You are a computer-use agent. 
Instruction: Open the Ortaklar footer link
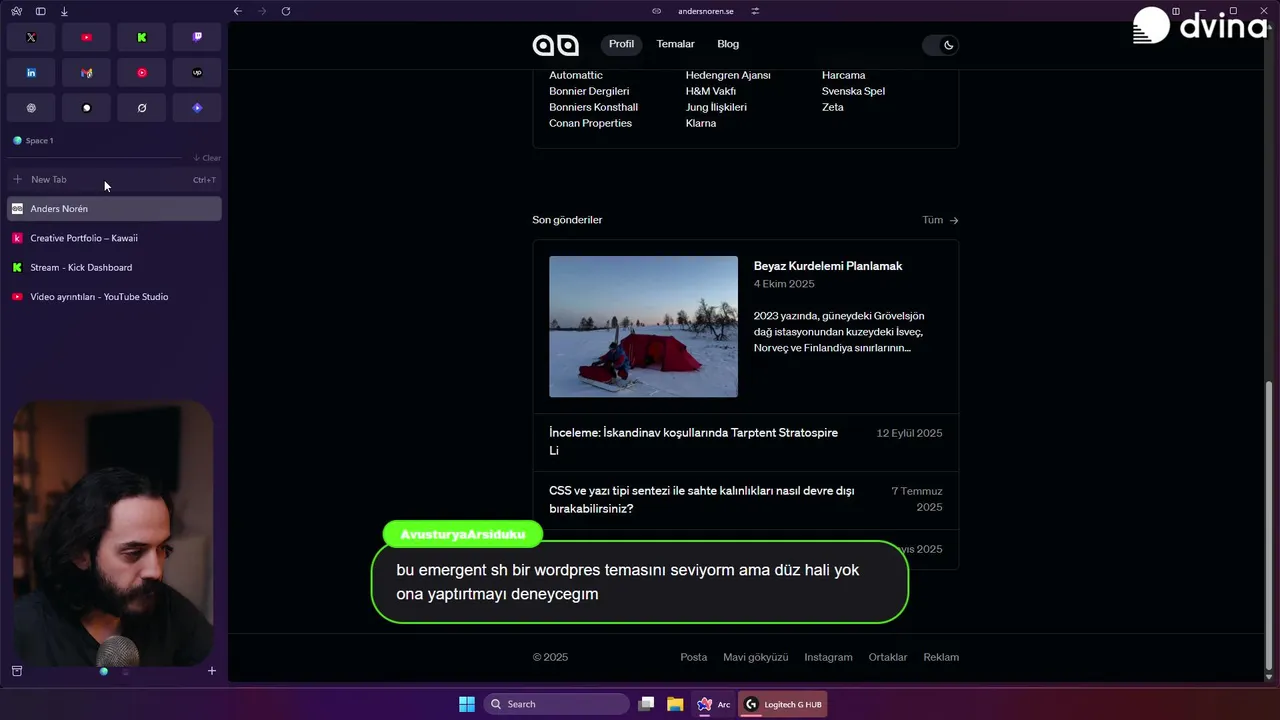(x=887, y=657)
